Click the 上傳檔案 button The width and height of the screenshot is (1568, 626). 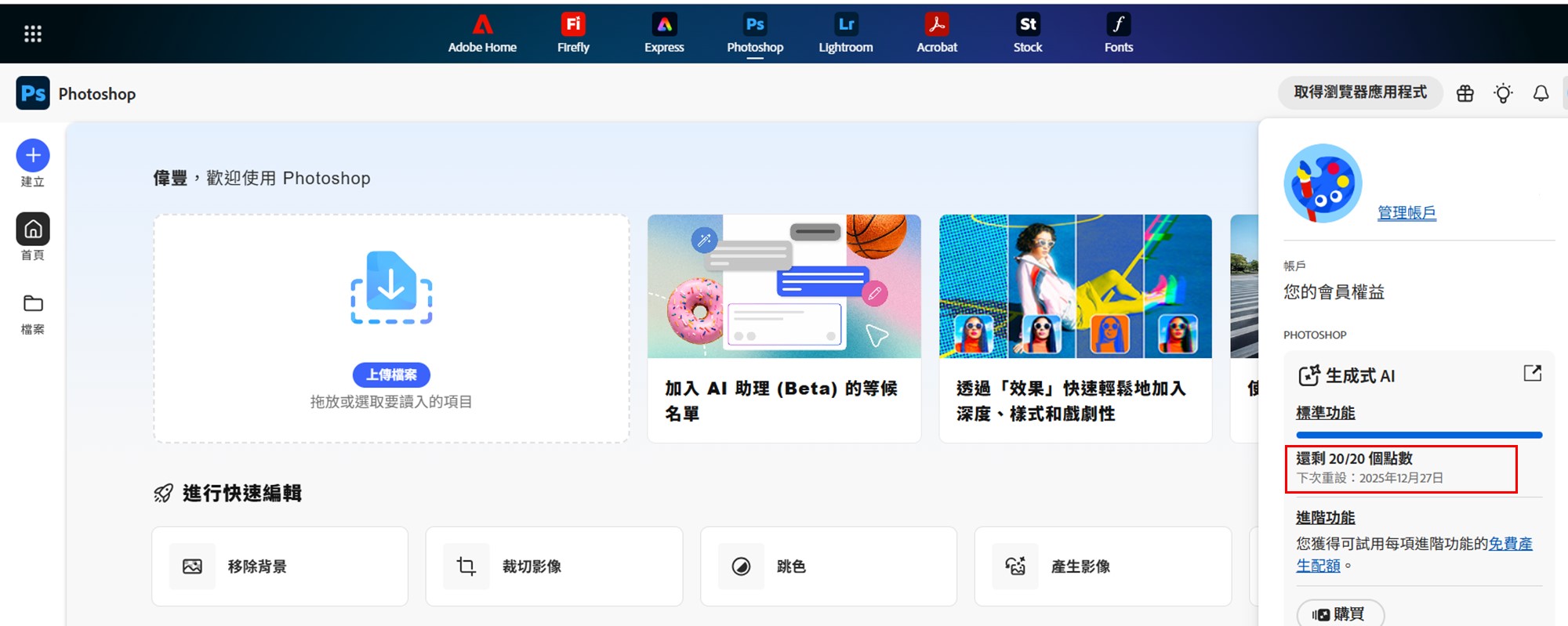pyautogui.click(x=391, y=375)
